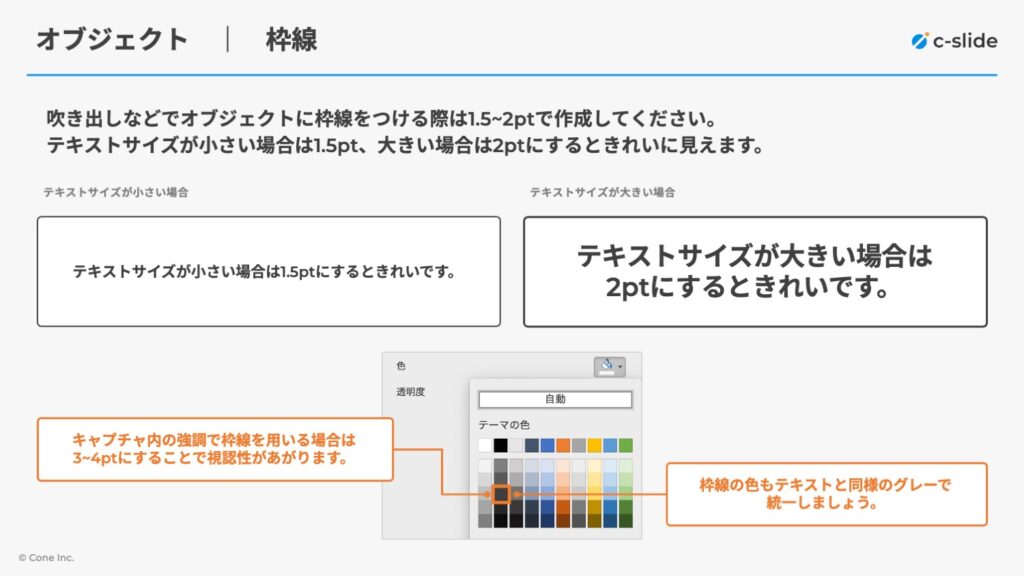This screenshot has width=1024, height=576.
Task: Click the paint bucket fill color icon
Action: (607, 366)
